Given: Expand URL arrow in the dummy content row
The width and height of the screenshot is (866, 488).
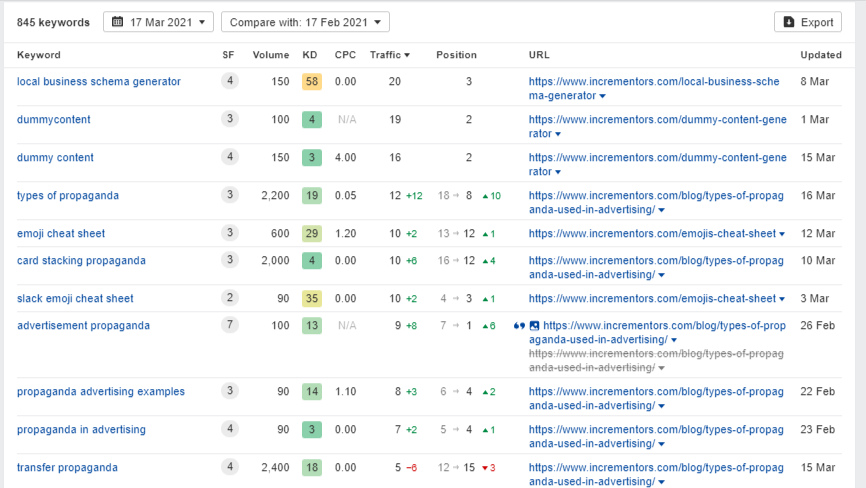Looking at the screenshot, I should [x=558, y=172].
